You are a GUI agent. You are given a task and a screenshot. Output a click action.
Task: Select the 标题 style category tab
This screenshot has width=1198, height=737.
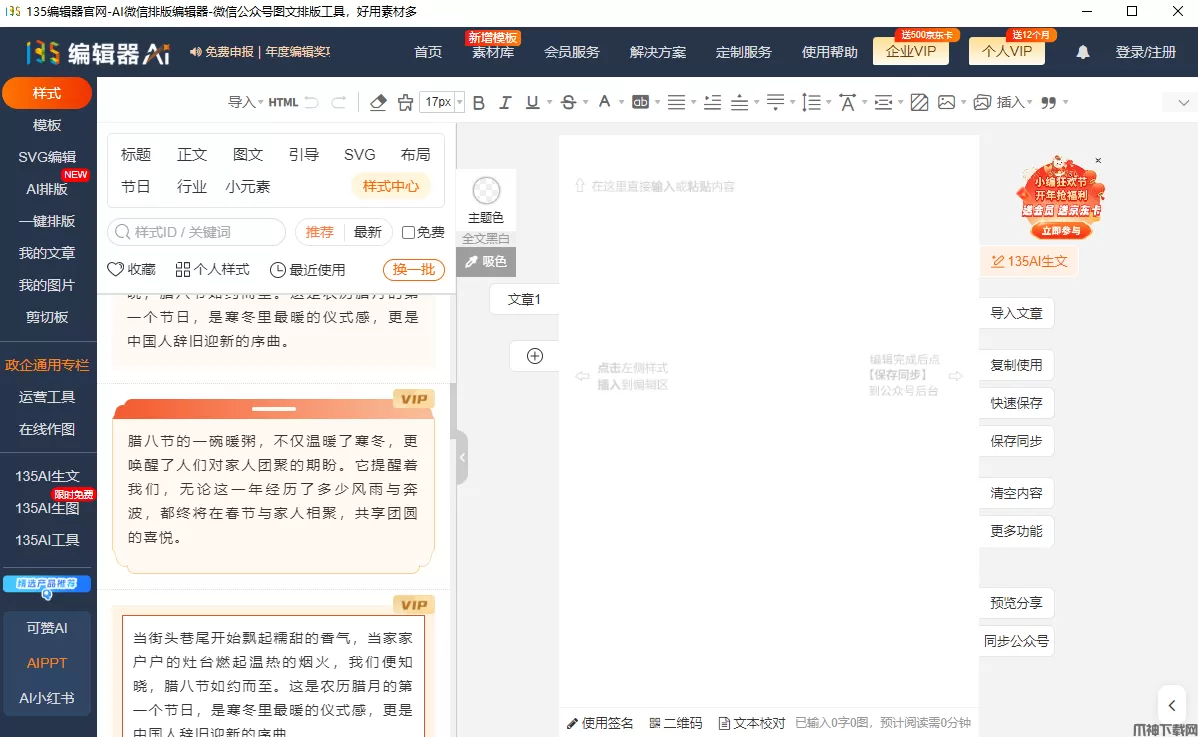pyautogui.click(x=136, y=154)
